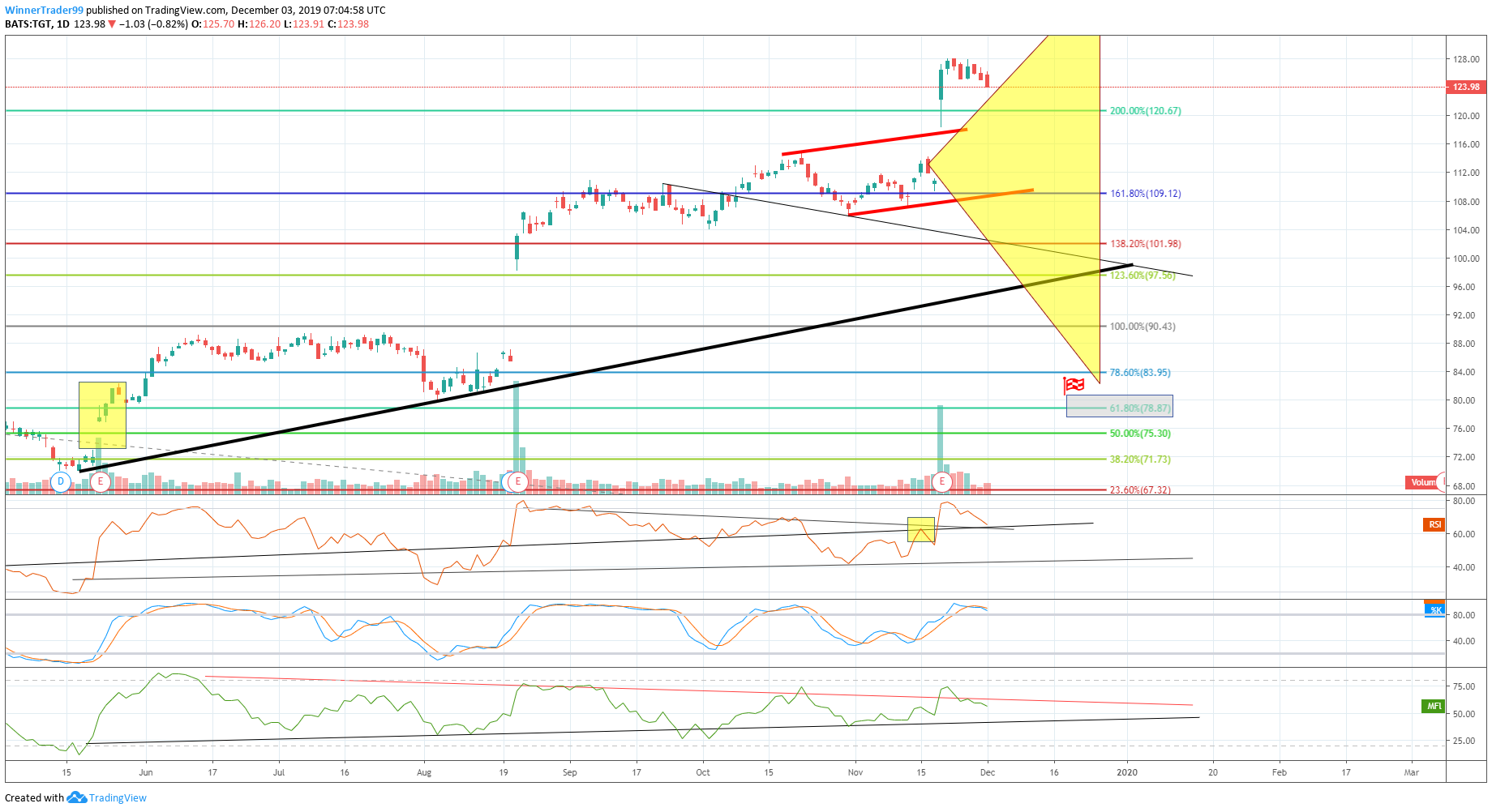Click the Jun label on time axis
The image size is (1492, 812).
pos(146,772)
